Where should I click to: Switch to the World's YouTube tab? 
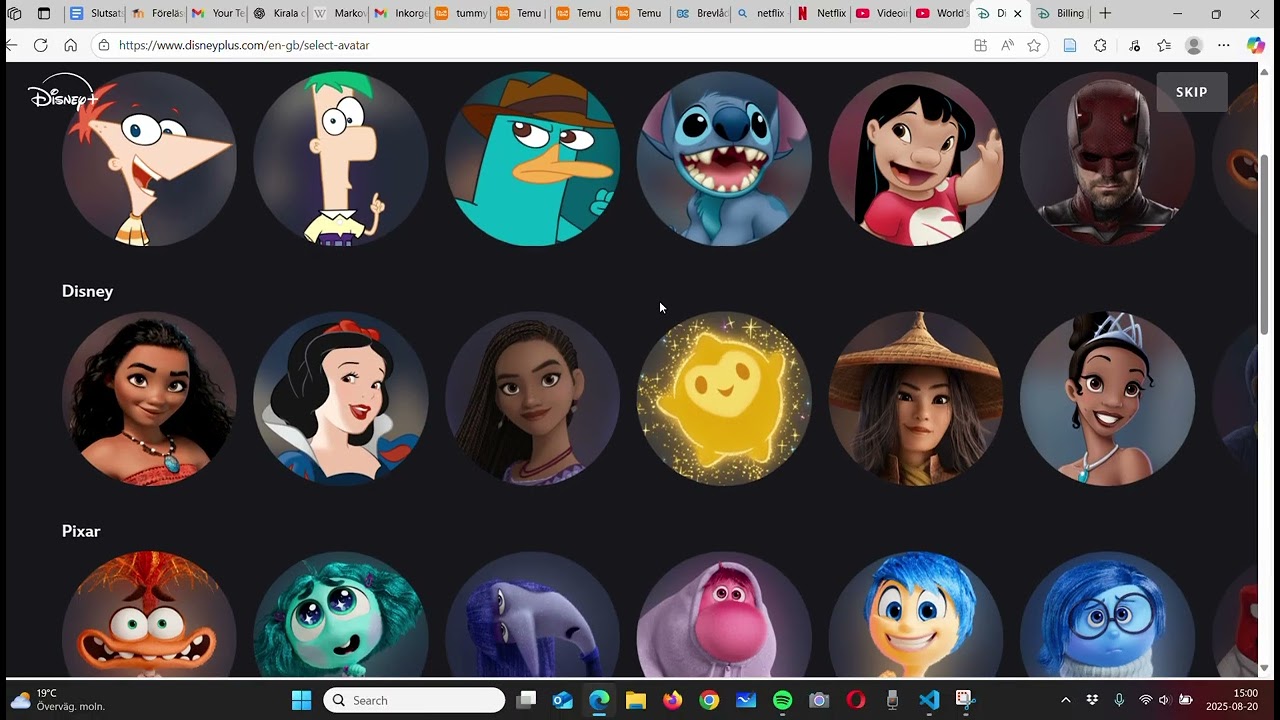coord(941,13)
